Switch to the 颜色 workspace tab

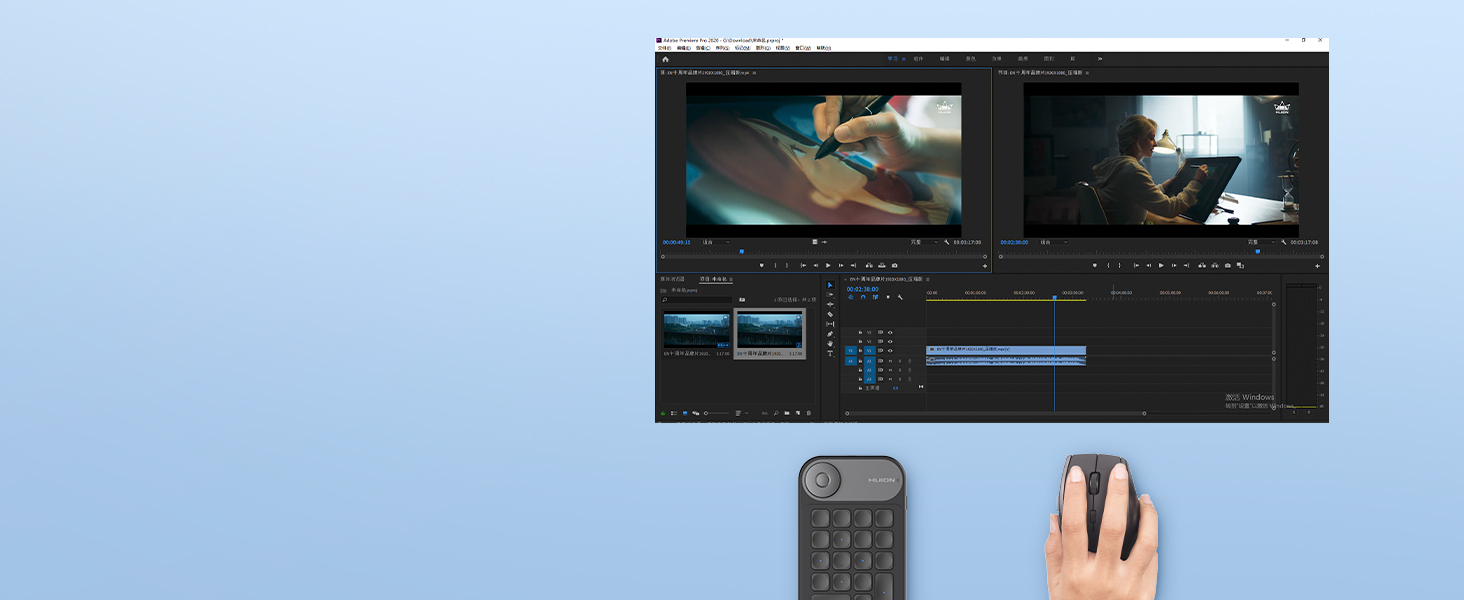coord(971,58)
